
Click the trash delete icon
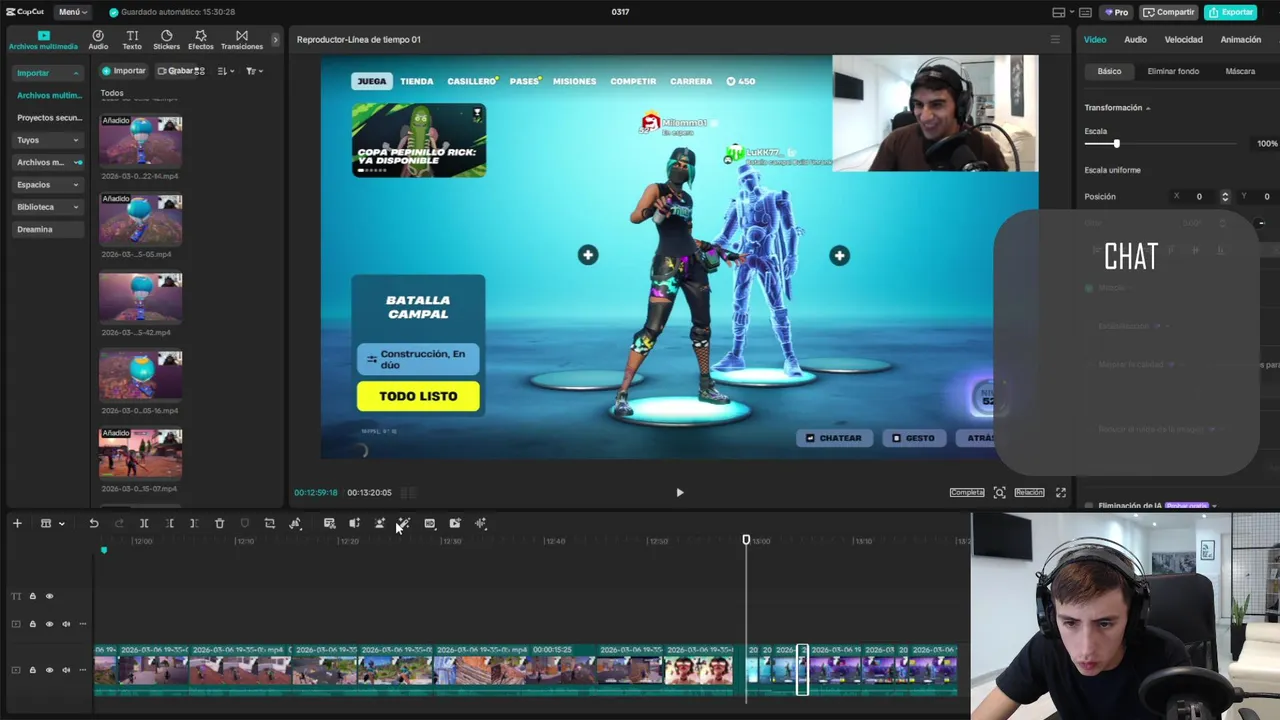pos(219,523)
